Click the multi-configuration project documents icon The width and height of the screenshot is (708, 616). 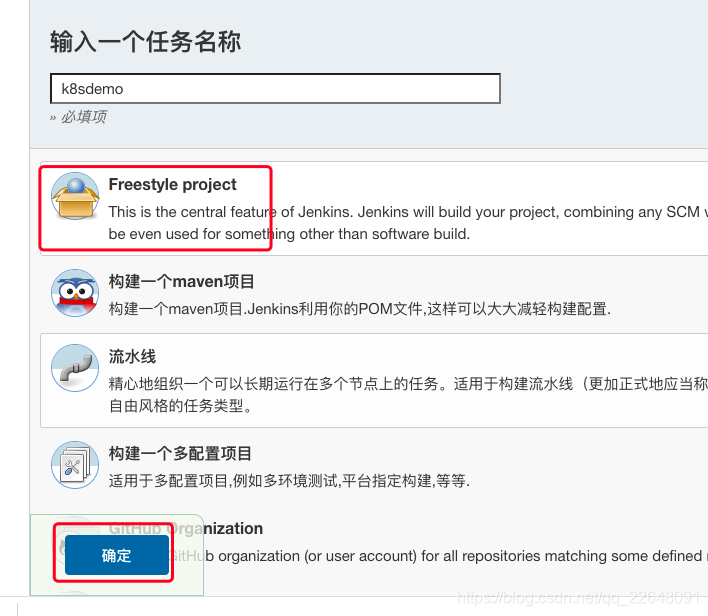[75, 465]
